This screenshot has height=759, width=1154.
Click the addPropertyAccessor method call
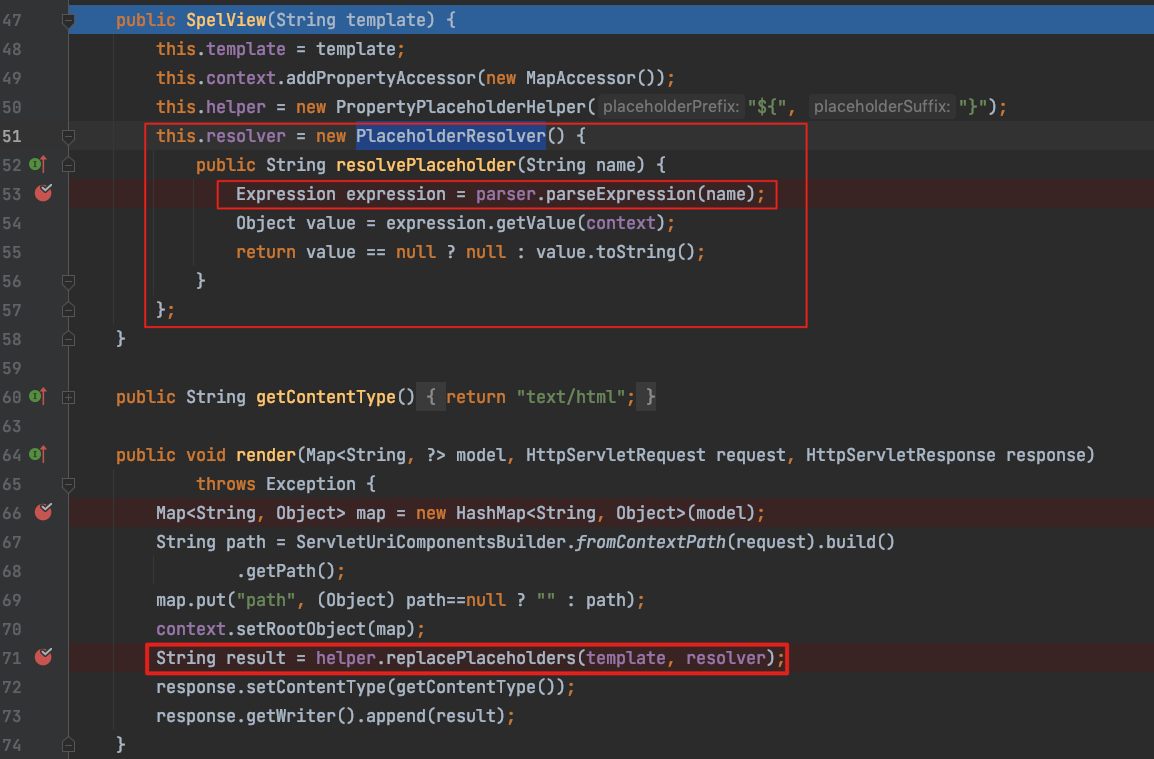(380, 78)
